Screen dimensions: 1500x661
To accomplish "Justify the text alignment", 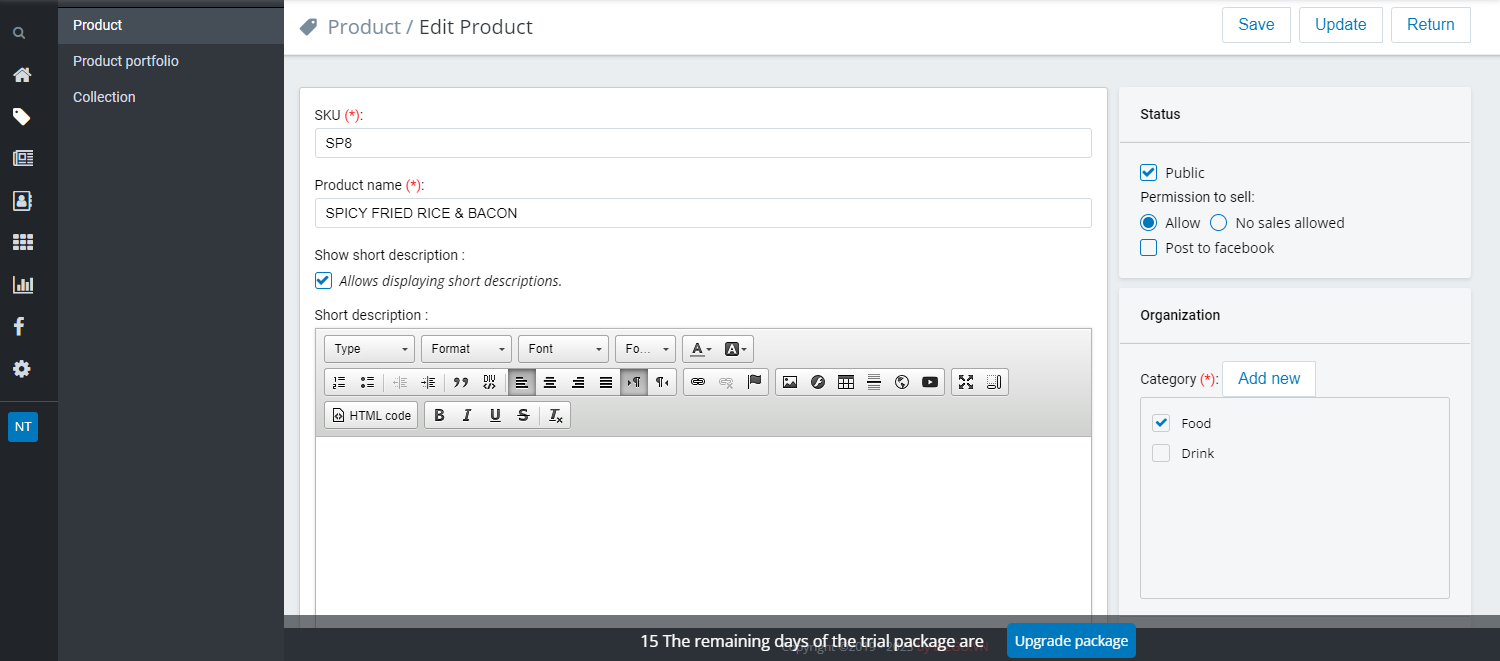I will (605, 382).
